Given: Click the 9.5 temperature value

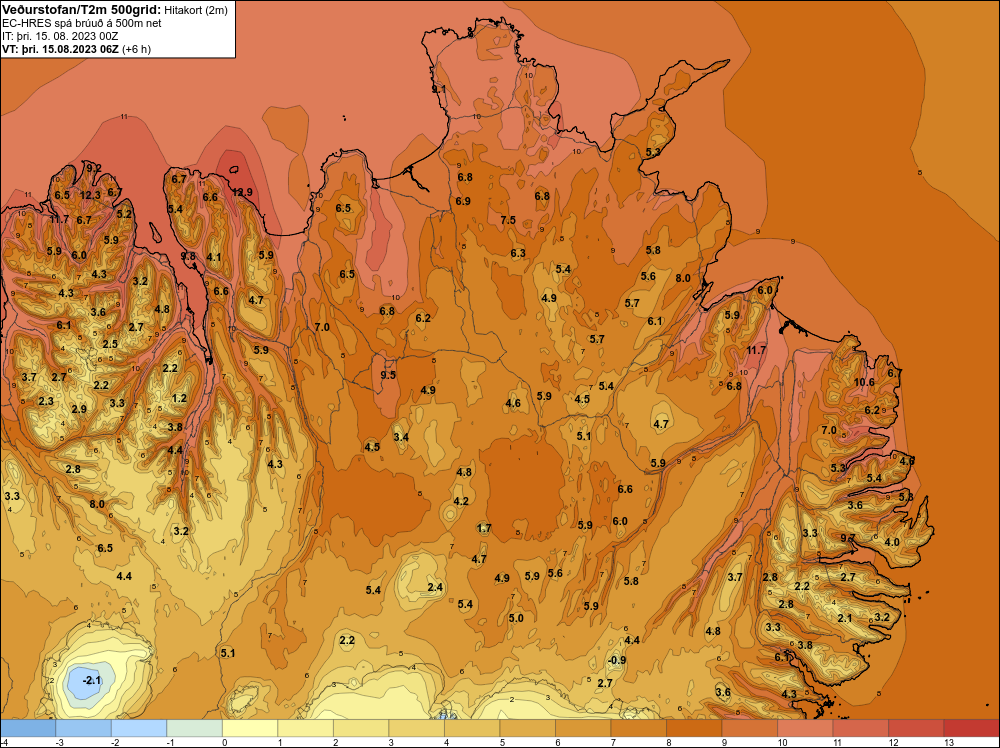Looking at the screenshot, I should coord(388,375).
